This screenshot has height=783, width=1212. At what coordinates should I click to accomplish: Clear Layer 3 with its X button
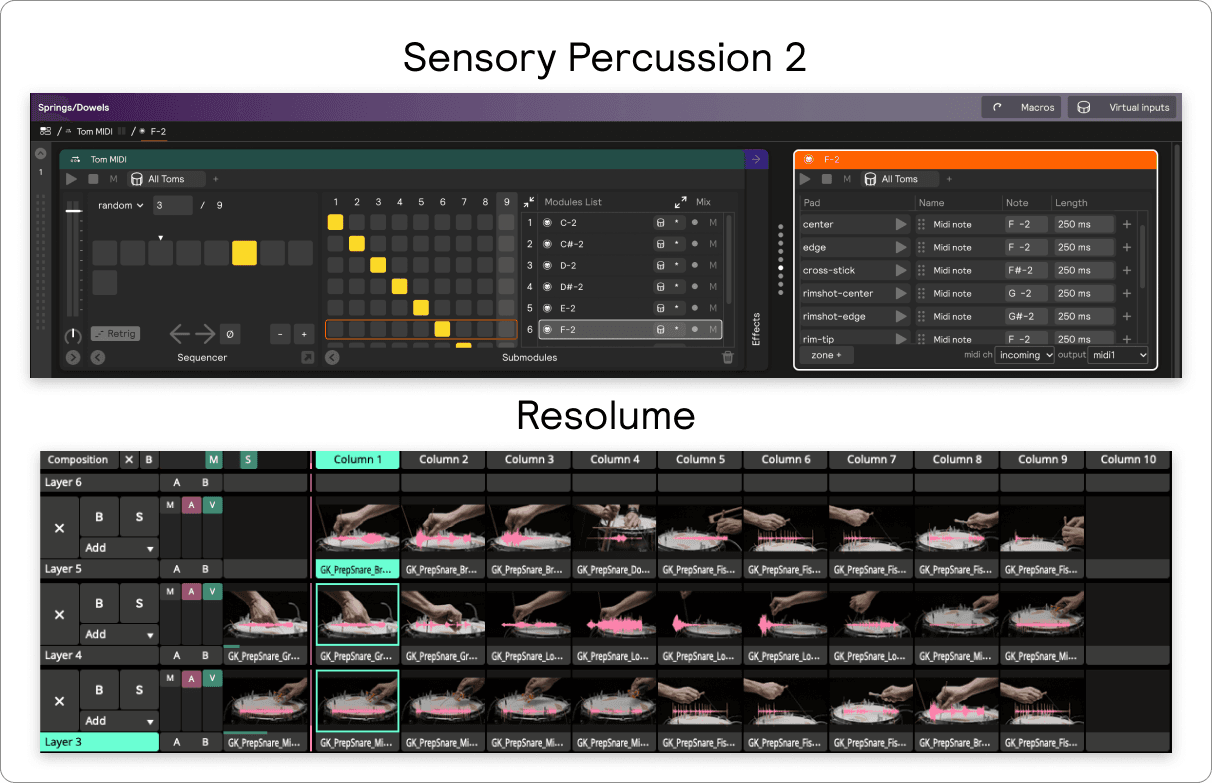pos(59,701)
